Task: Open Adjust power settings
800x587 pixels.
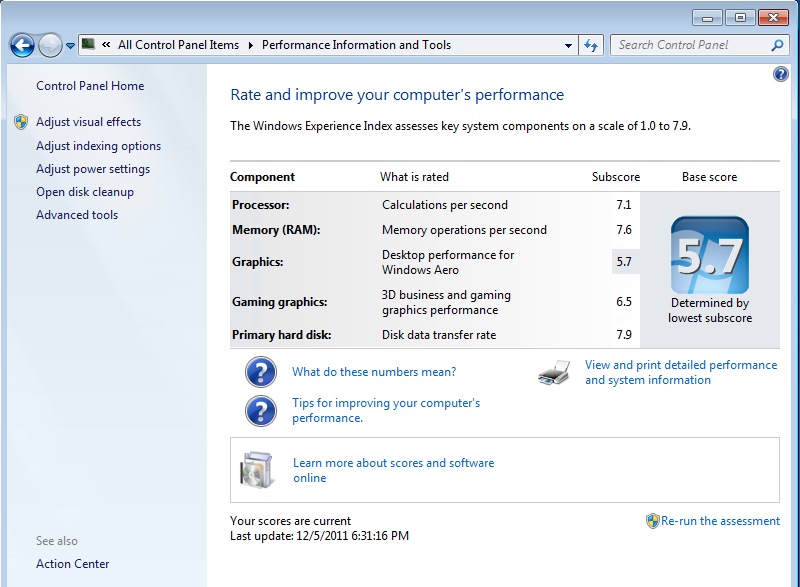Action: [93, 169]
